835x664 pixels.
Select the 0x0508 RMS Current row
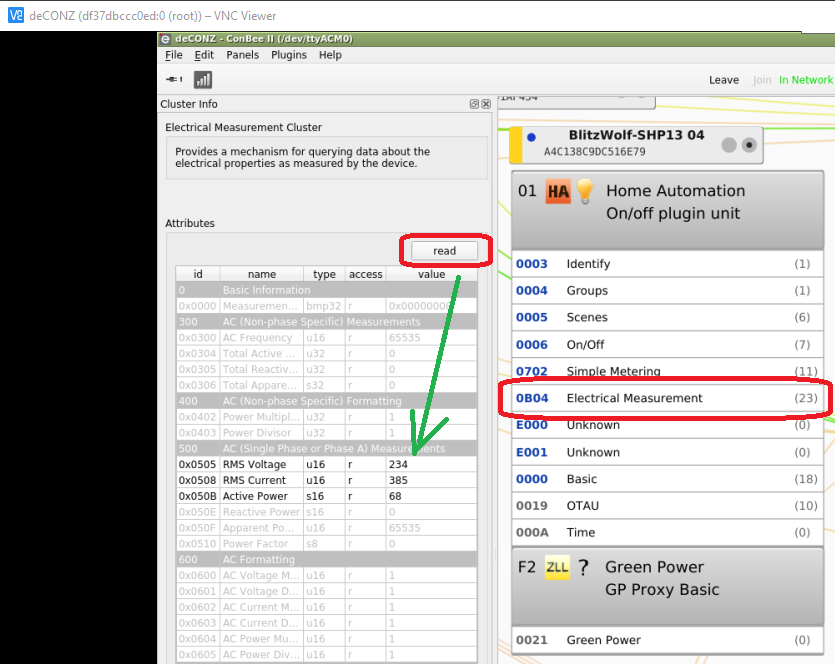point(326,480)
